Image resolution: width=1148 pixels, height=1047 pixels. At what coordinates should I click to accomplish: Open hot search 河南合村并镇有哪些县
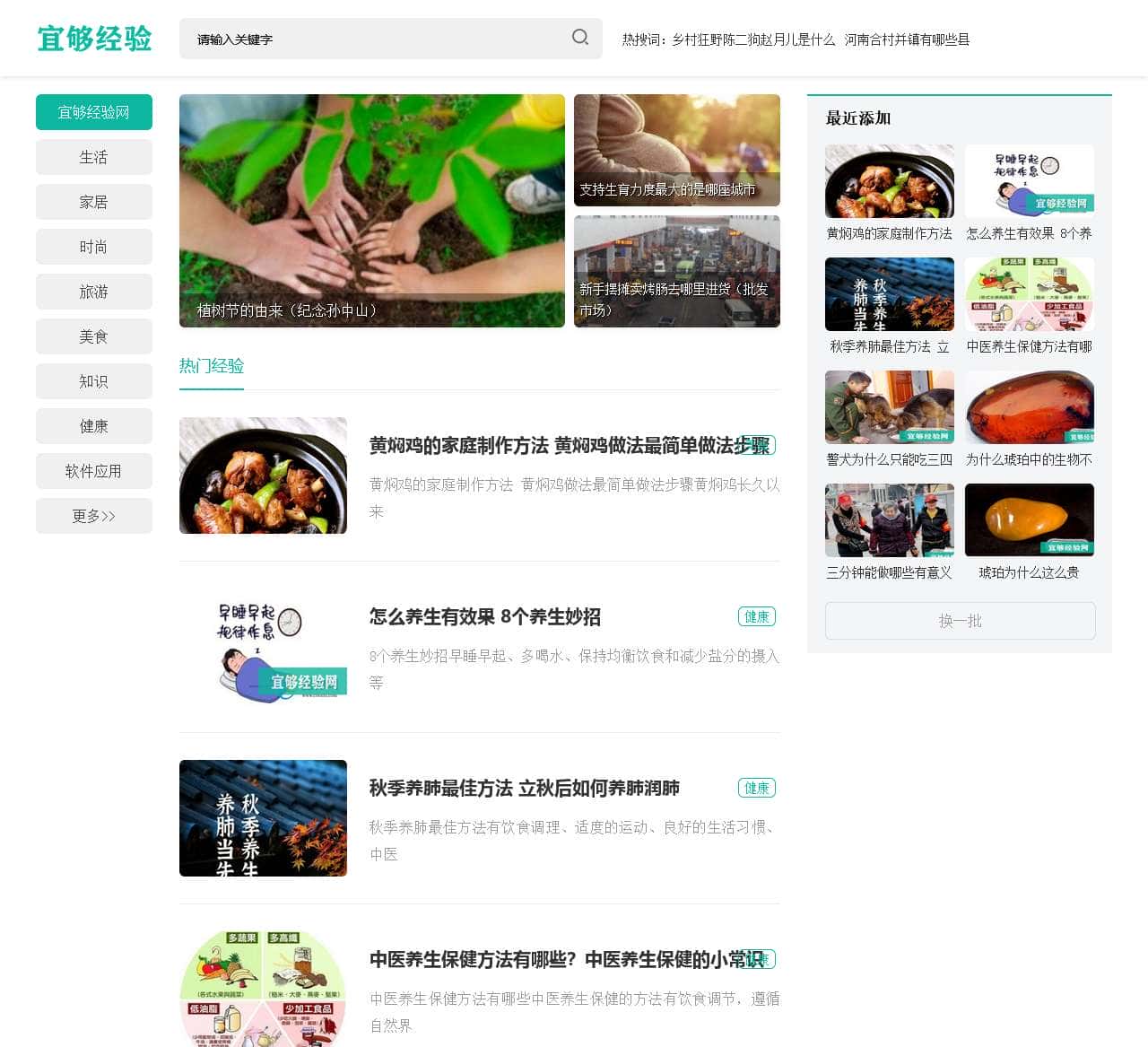tap(907, 39)
